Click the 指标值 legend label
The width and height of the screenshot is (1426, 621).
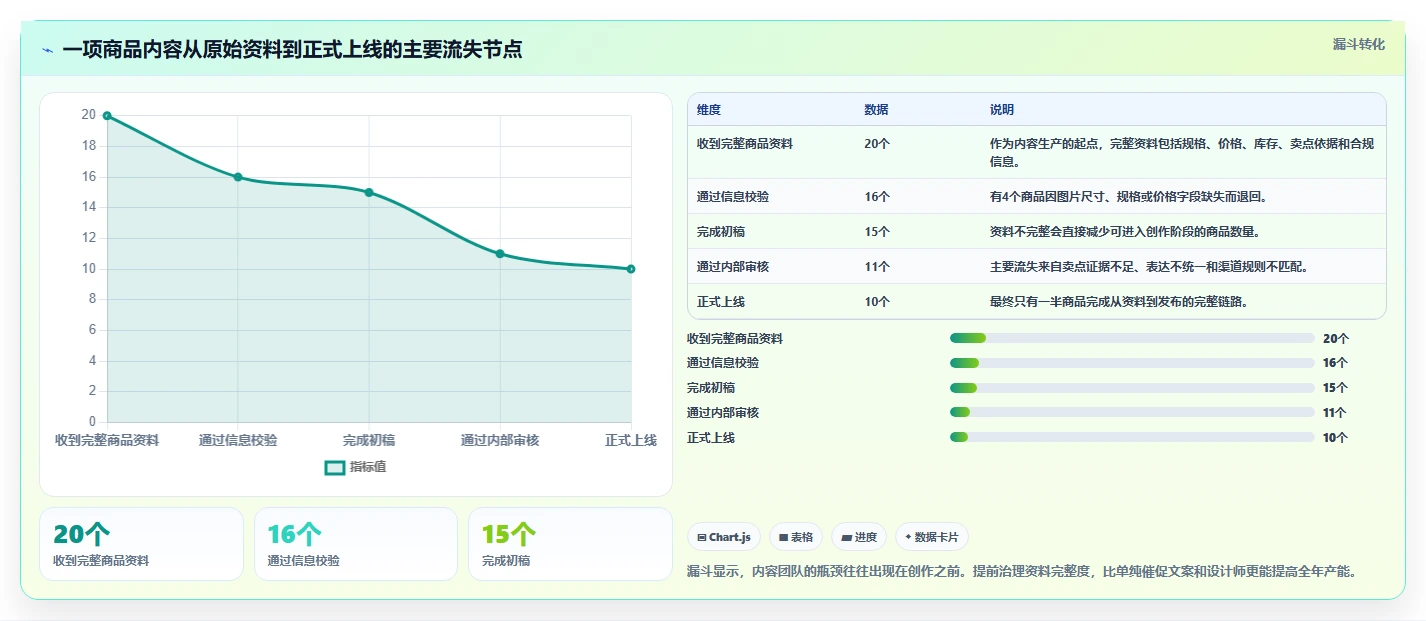(367, 467)
